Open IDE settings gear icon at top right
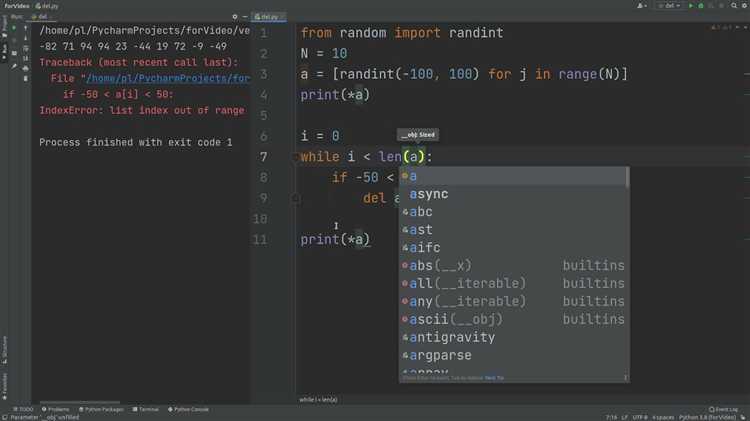The width and height of the screenshot is (750, 421). (x=744, y=6)
